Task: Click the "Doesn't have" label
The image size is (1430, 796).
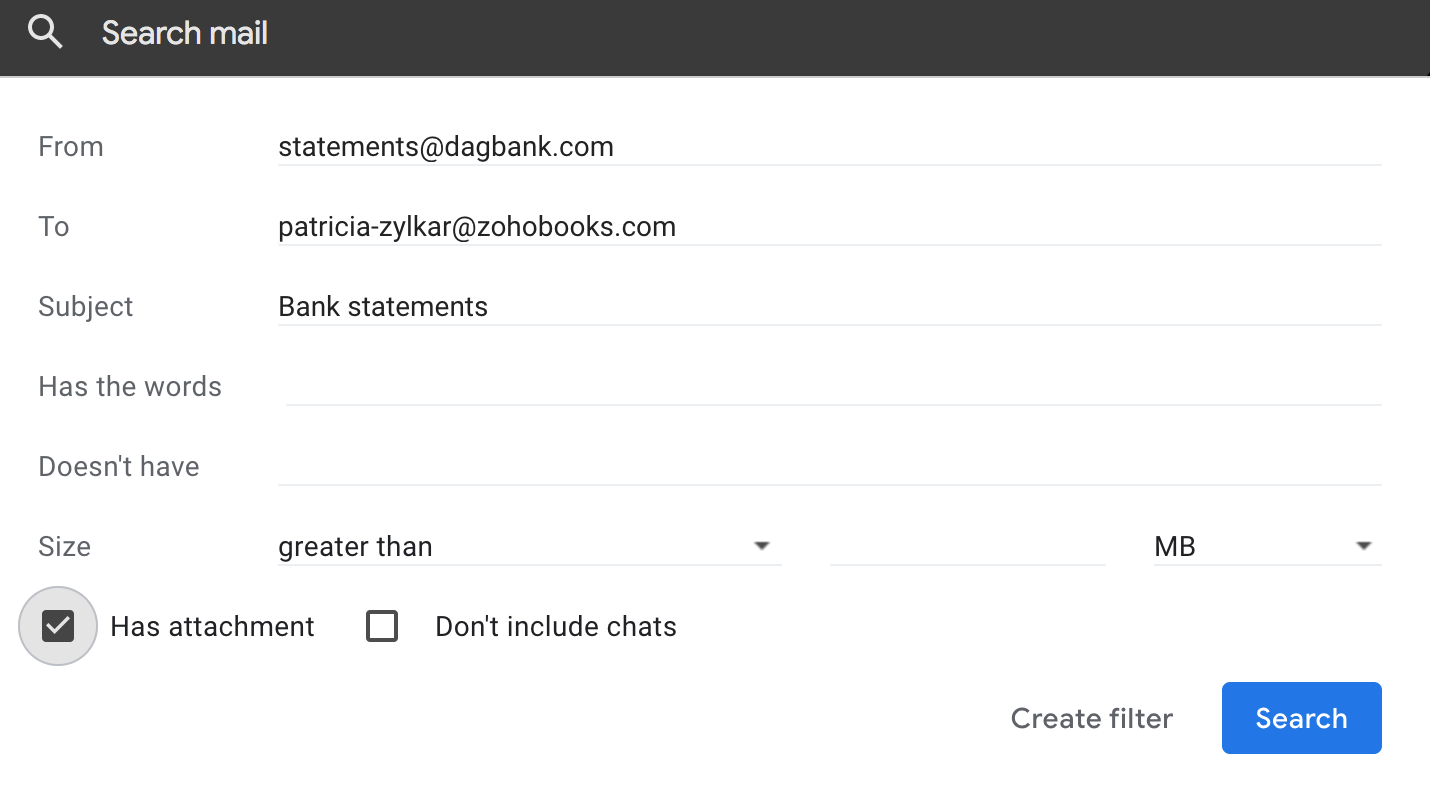Action: [119, 467]
